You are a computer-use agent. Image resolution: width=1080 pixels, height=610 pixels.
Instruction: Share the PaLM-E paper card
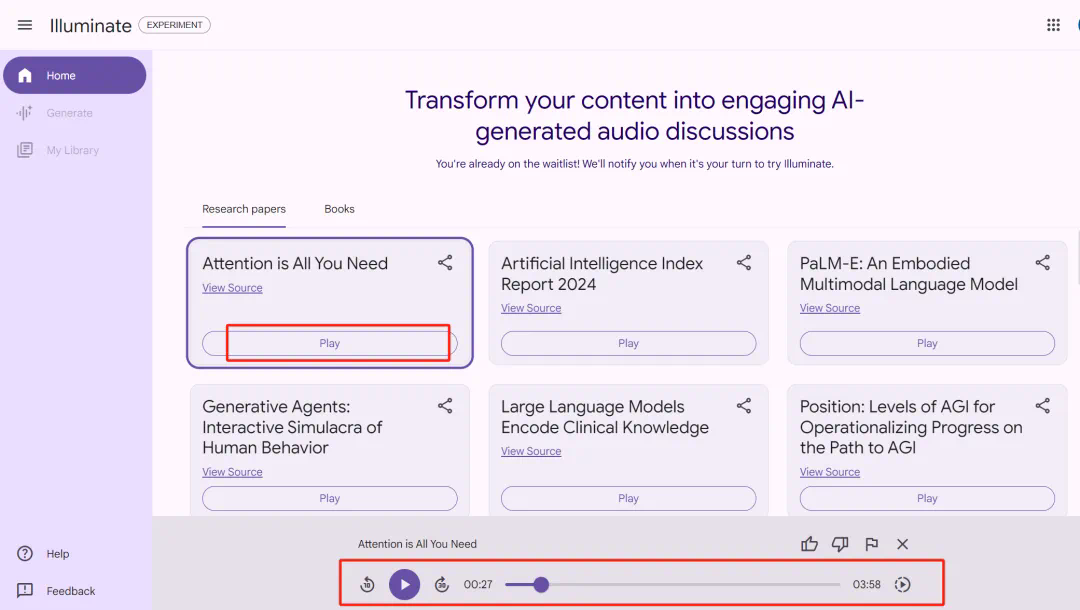pyautogui.click(x=1042, y=263)
